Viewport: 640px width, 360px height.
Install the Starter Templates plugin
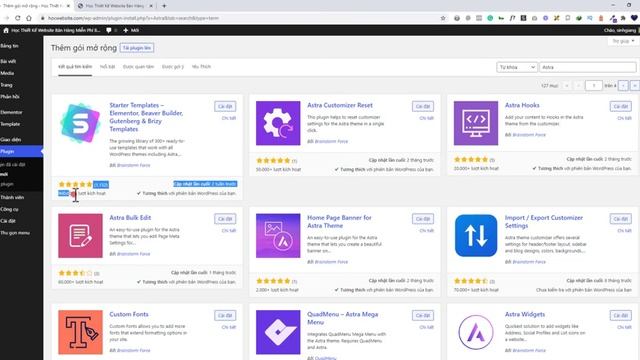[x=225, y=107]
